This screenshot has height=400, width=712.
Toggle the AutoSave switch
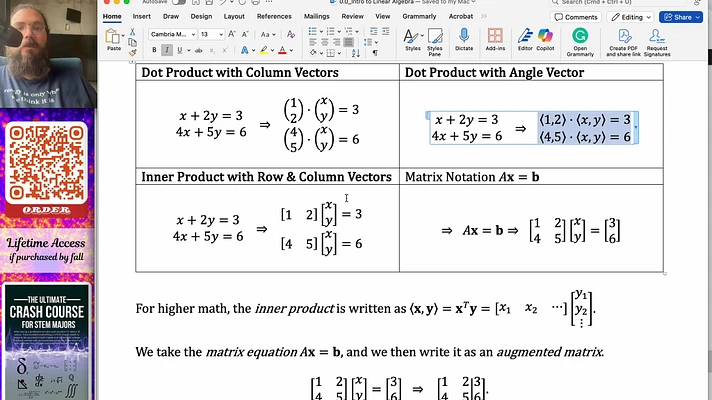tap(179, 2)
